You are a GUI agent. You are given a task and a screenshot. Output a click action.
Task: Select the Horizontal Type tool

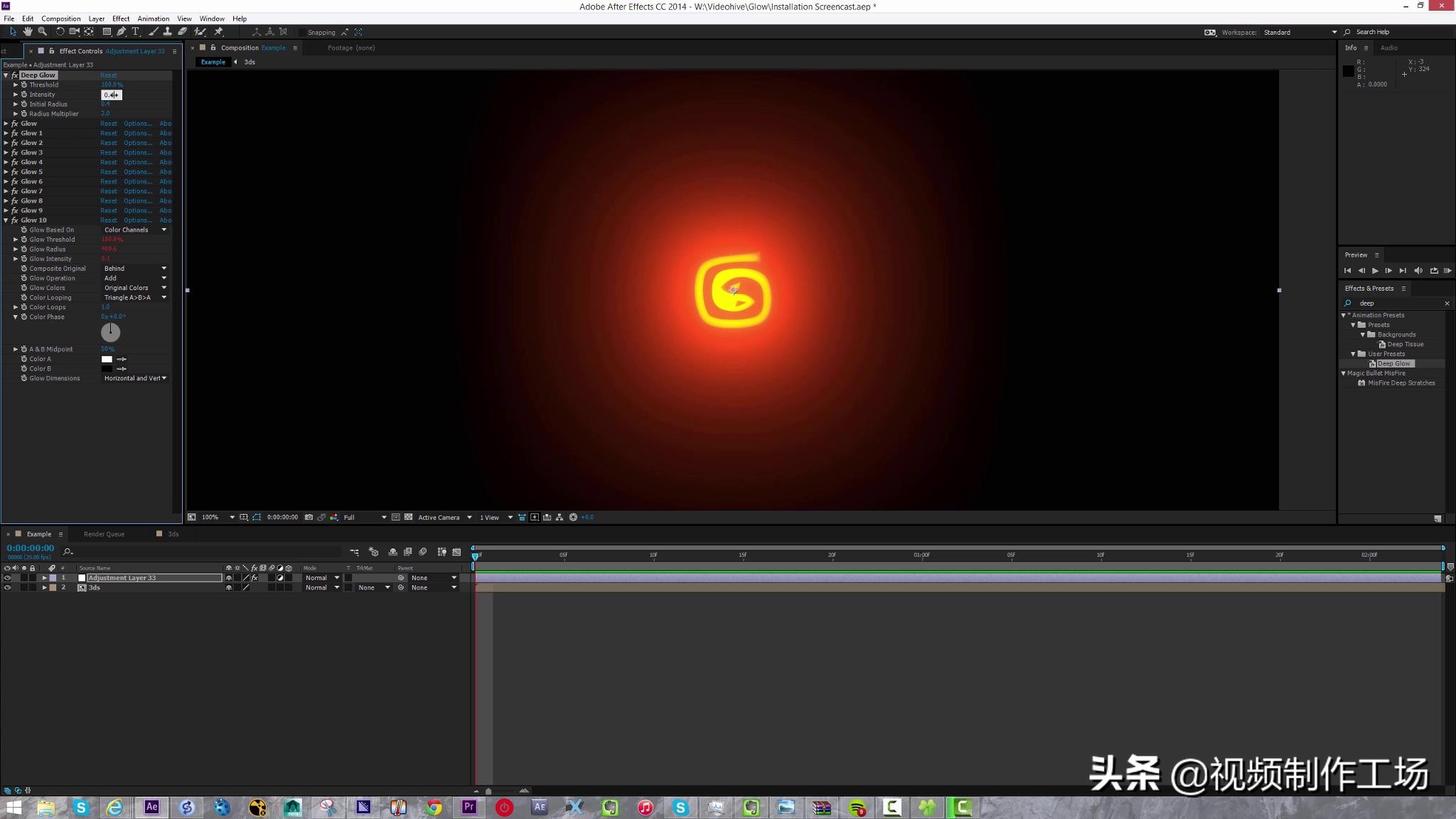pos(136,31)
